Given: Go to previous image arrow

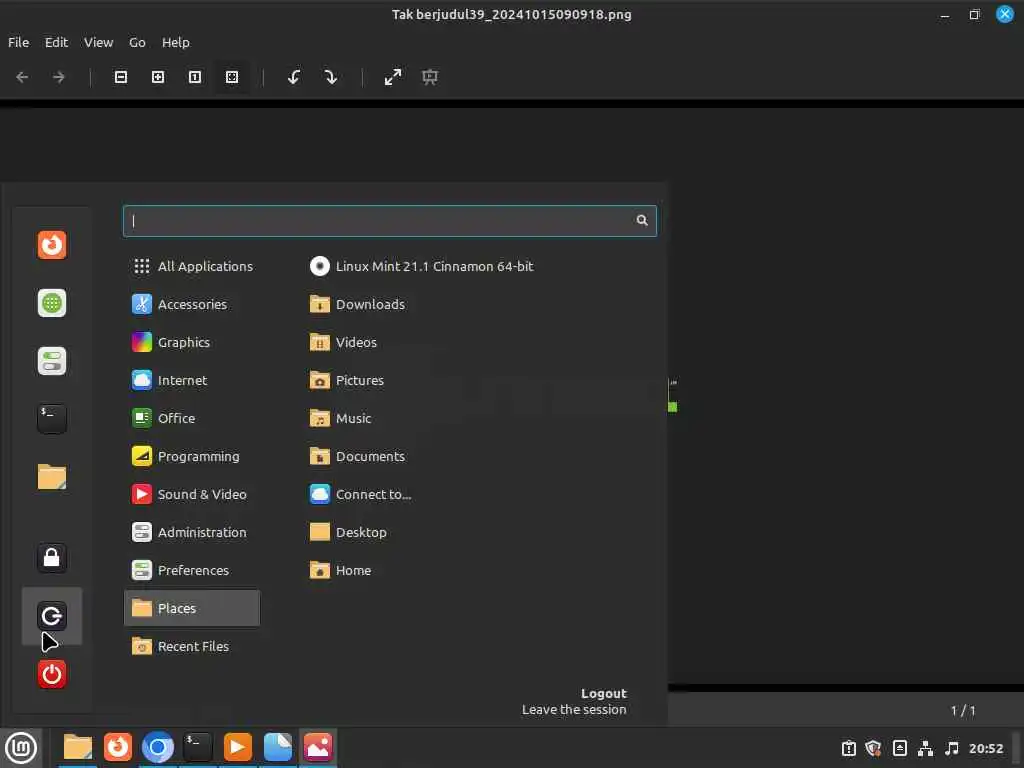Looking at the screenshot, I should 22,77.
